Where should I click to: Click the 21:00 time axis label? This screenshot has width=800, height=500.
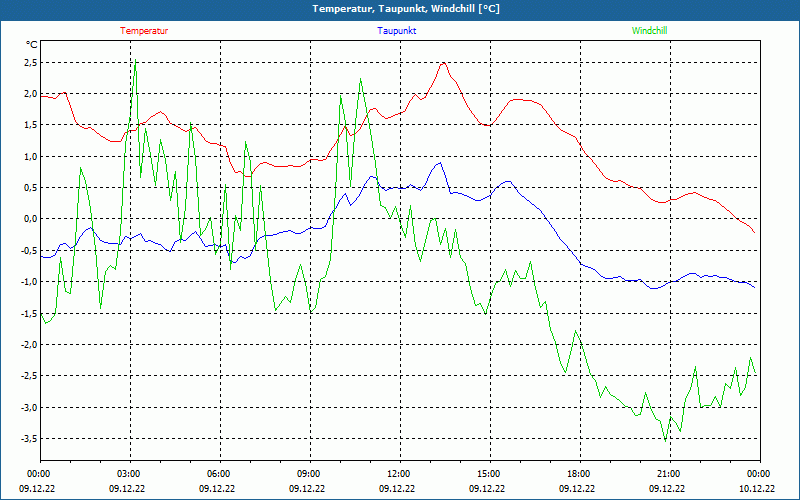[x=670, y=474]
